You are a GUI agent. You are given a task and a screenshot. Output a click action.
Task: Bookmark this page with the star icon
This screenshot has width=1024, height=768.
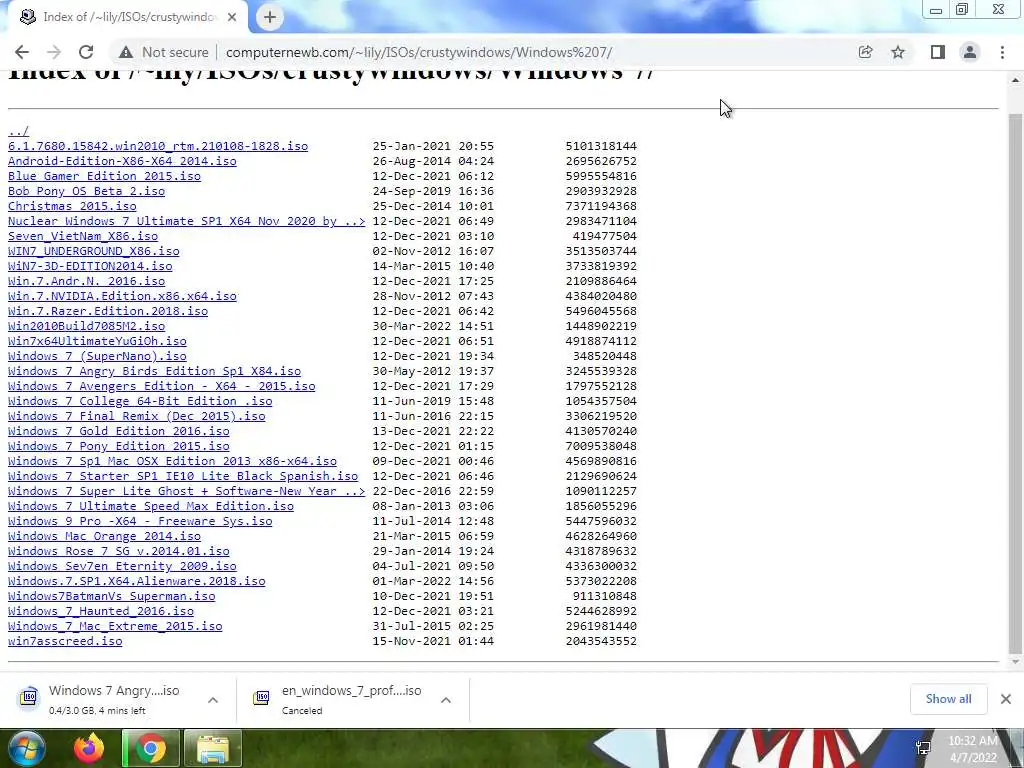898,52
